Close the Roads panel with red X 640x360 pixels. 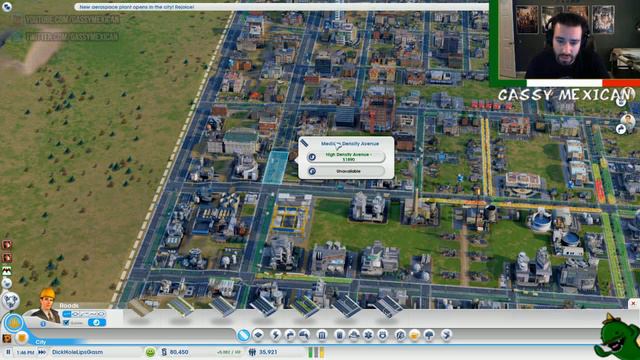coord(633,303)
